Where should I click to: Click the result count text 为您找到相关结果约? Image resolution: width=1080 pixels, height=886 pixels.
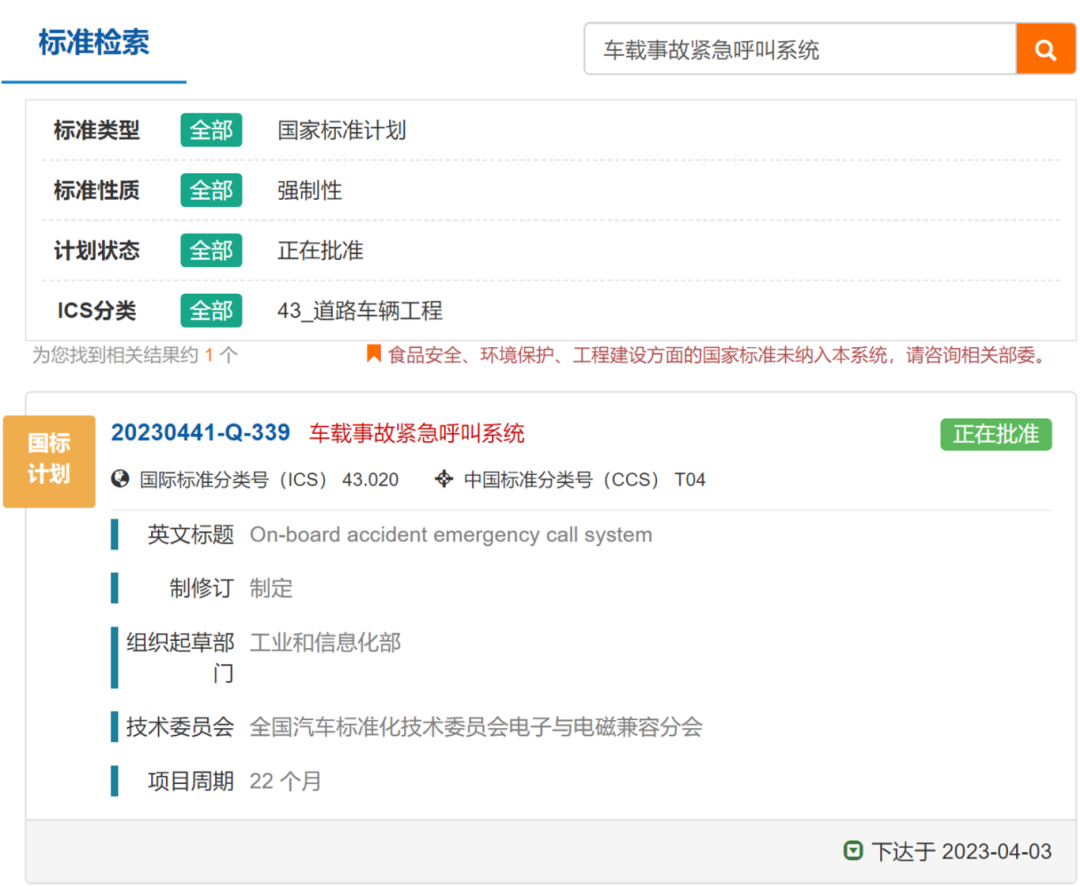click(115, 355)
